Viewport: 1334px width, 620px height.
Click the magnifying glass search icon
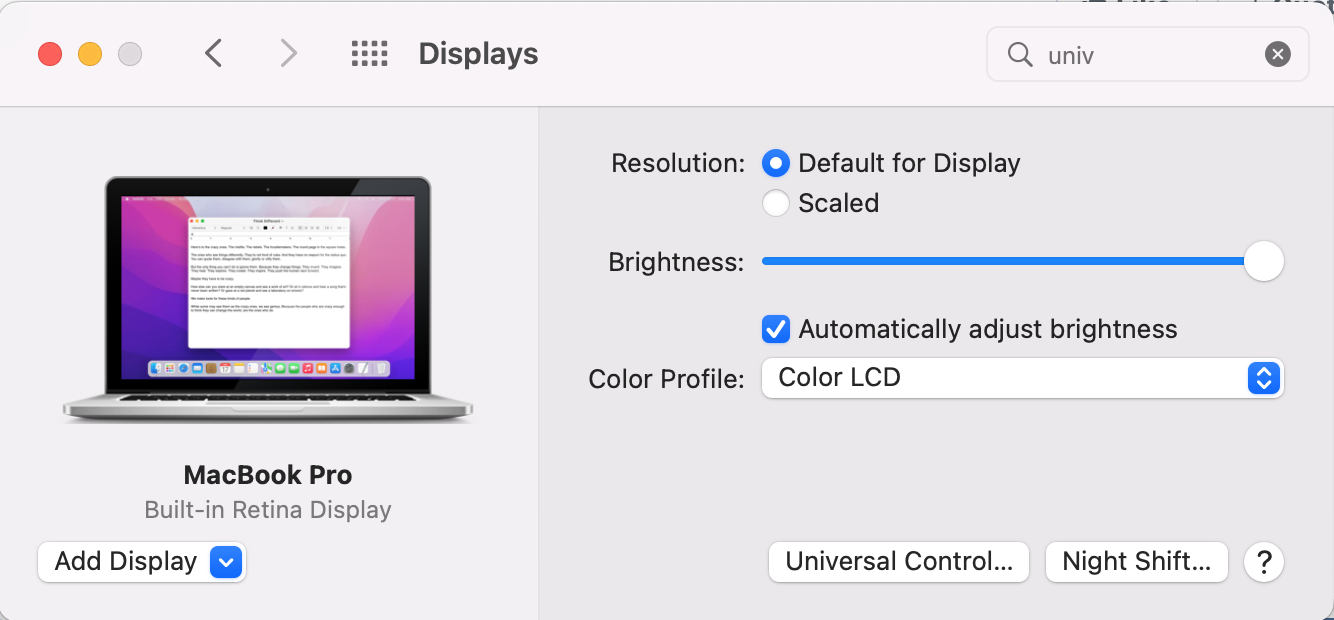point(1020,54)
